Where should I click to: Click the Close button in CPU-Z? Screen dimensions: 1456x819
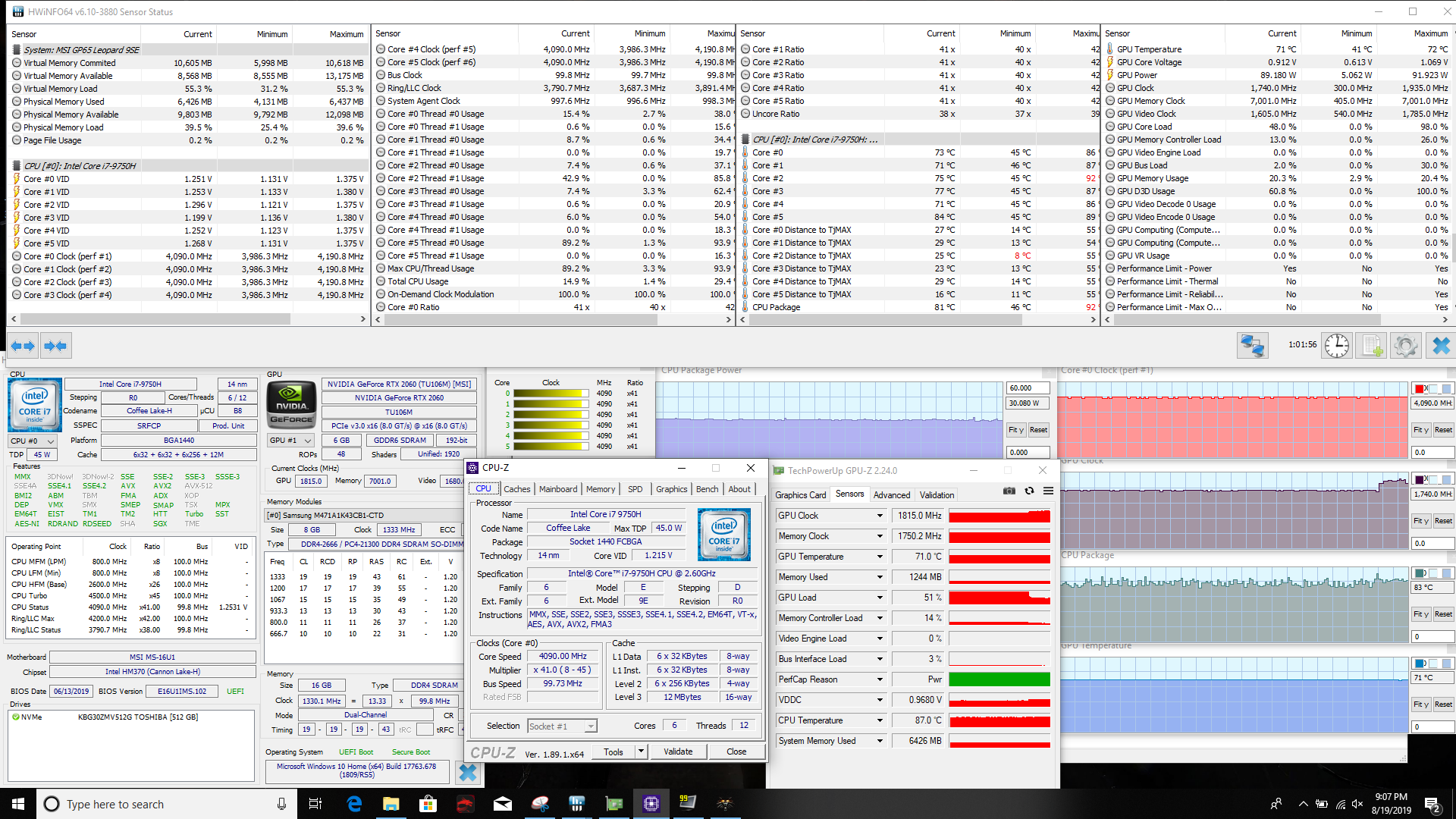[736, 752]
